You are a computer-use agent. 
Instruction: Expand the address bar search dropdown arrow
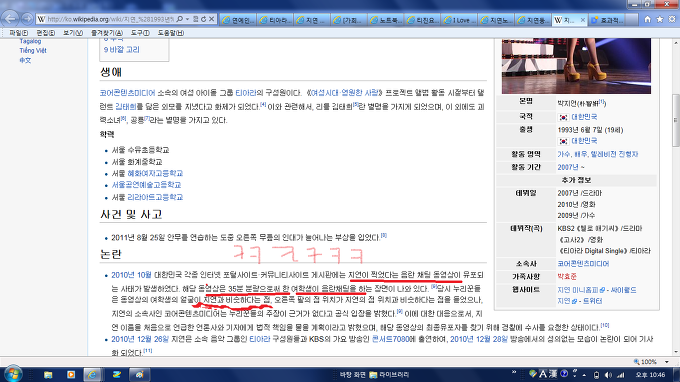(x=187, y=19)
